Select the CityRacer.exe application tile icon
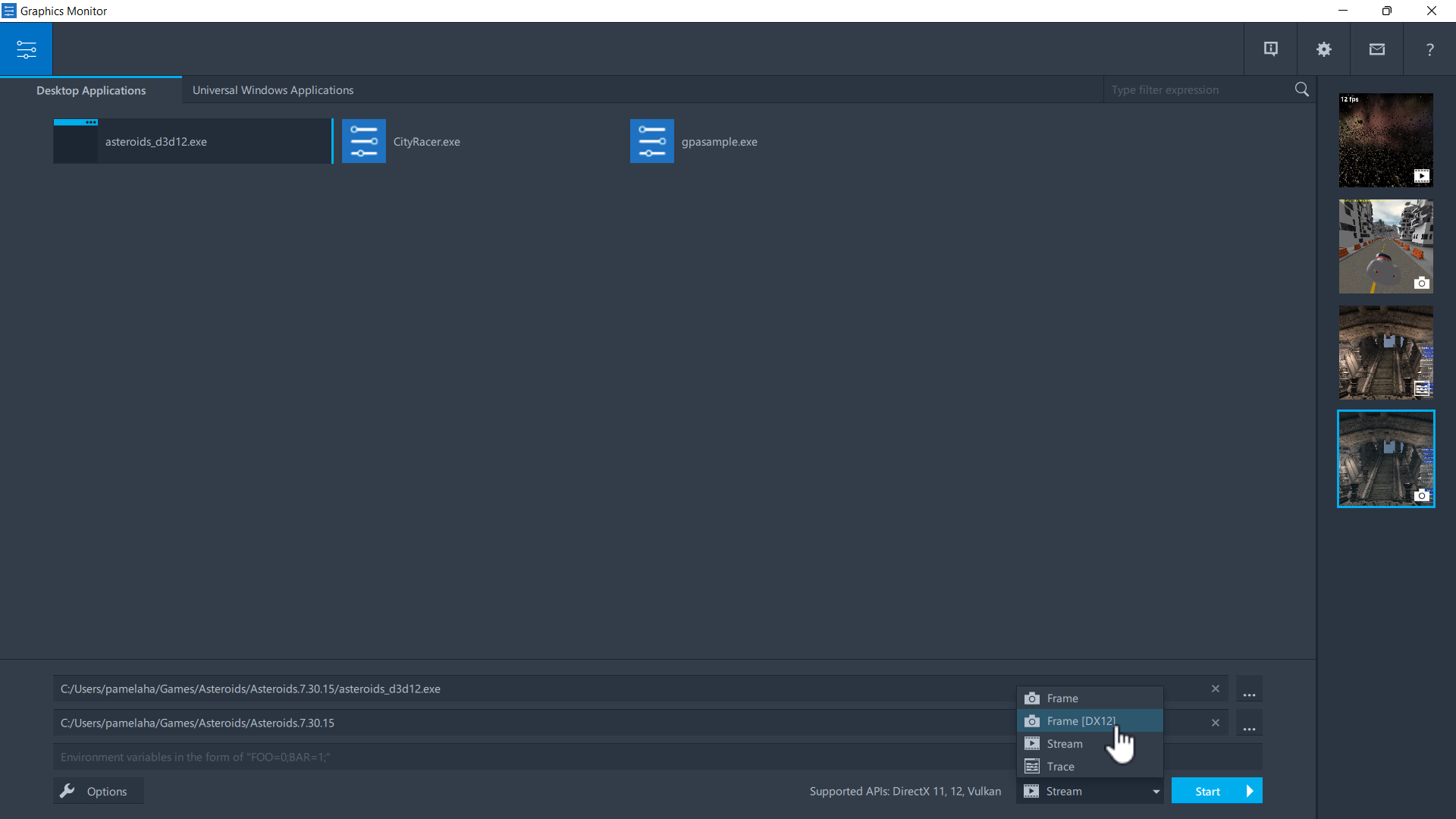1456x819 pixels. coord(364,140)
